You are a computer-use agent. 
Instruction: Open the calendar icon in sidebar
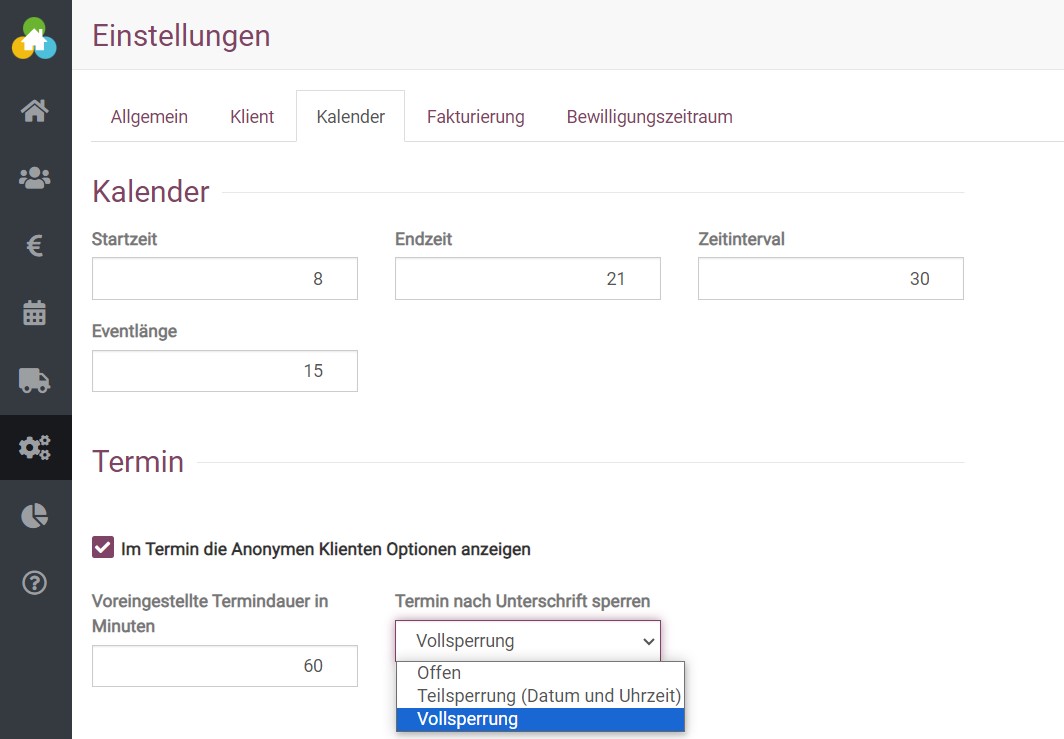click(x=35, y=313)
